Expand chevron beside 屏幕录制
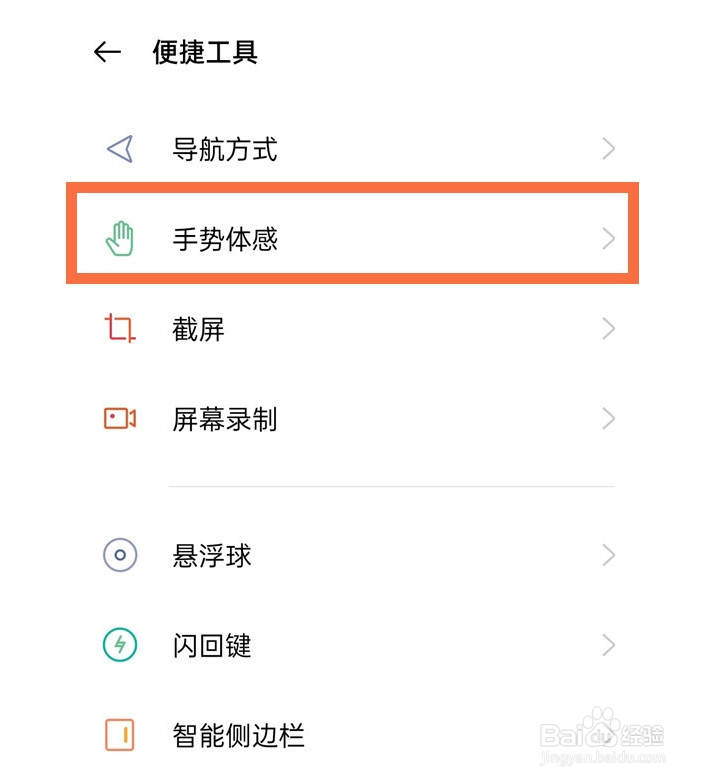The height and width of the screenshot is (782, 704). [x=608, y=418]
